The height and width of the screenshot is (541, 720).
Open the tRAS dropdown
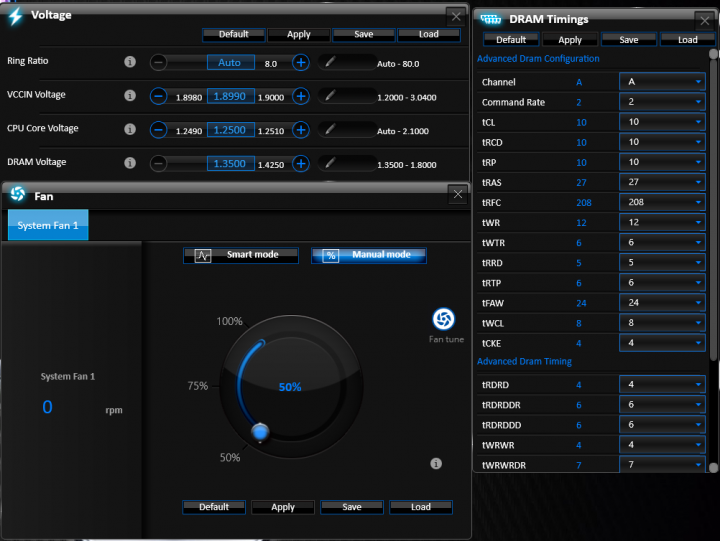coord(662,182)
